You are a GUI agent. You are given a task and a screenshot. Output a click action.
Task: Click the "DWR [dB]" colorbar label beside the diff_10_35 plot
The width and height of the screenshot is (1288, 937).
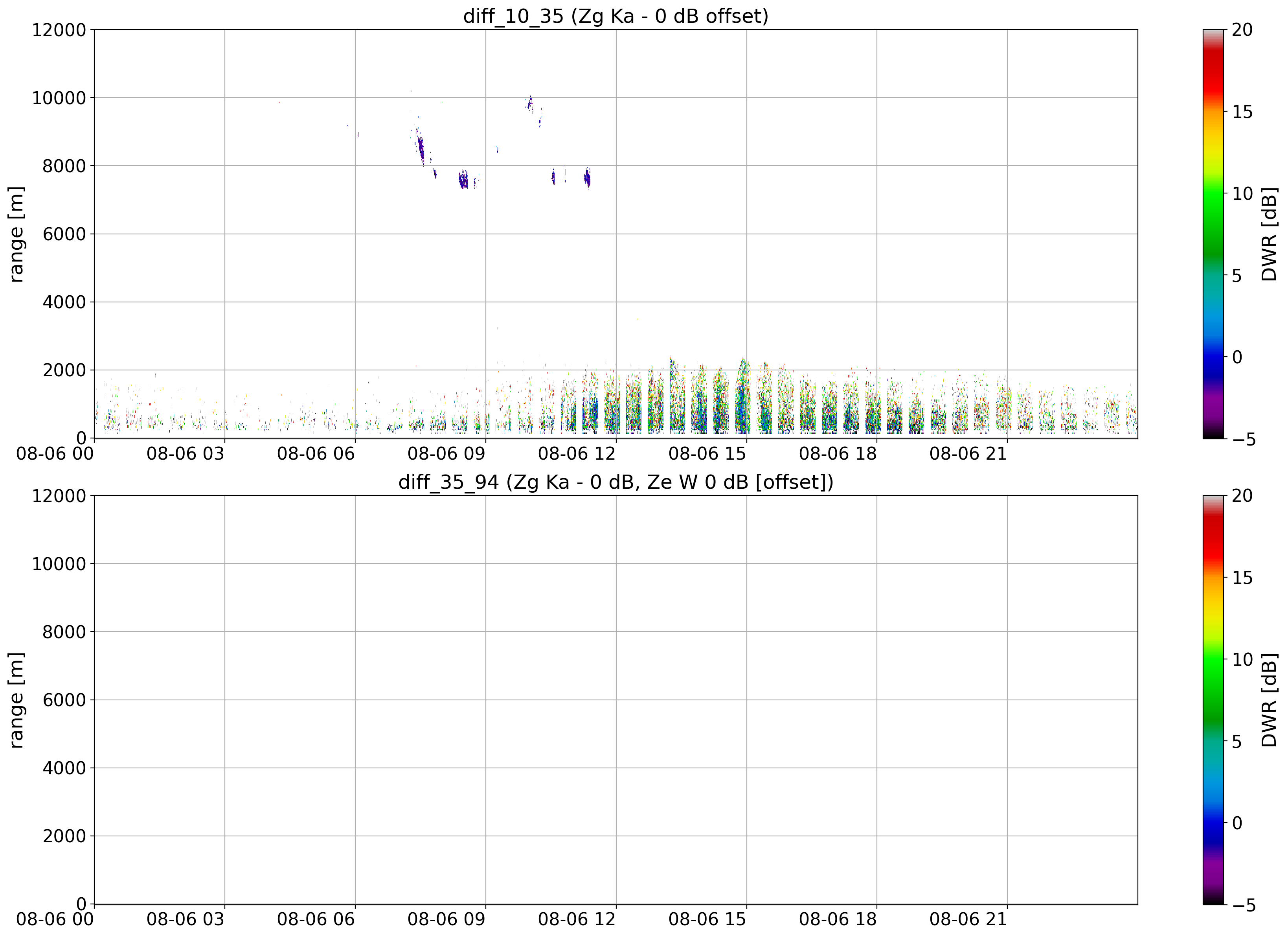pyautogui.click(x=1269, y=234)
